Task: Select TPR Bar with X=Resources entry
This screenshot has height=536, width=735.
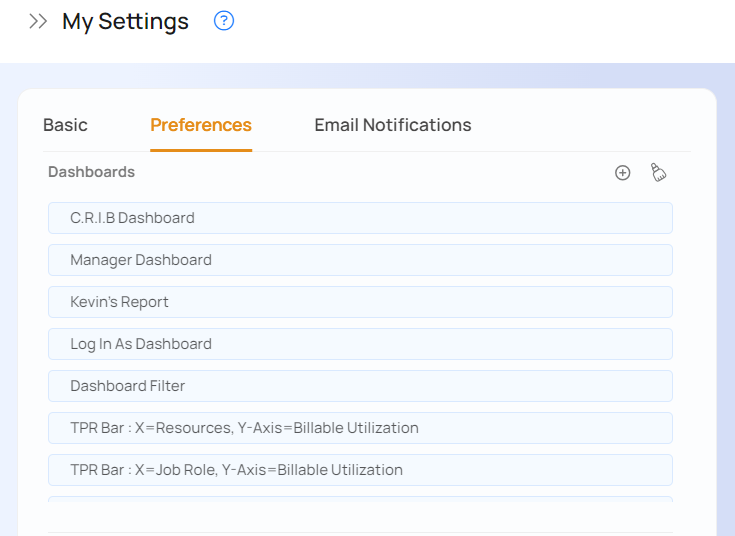Action: (360, 428)
